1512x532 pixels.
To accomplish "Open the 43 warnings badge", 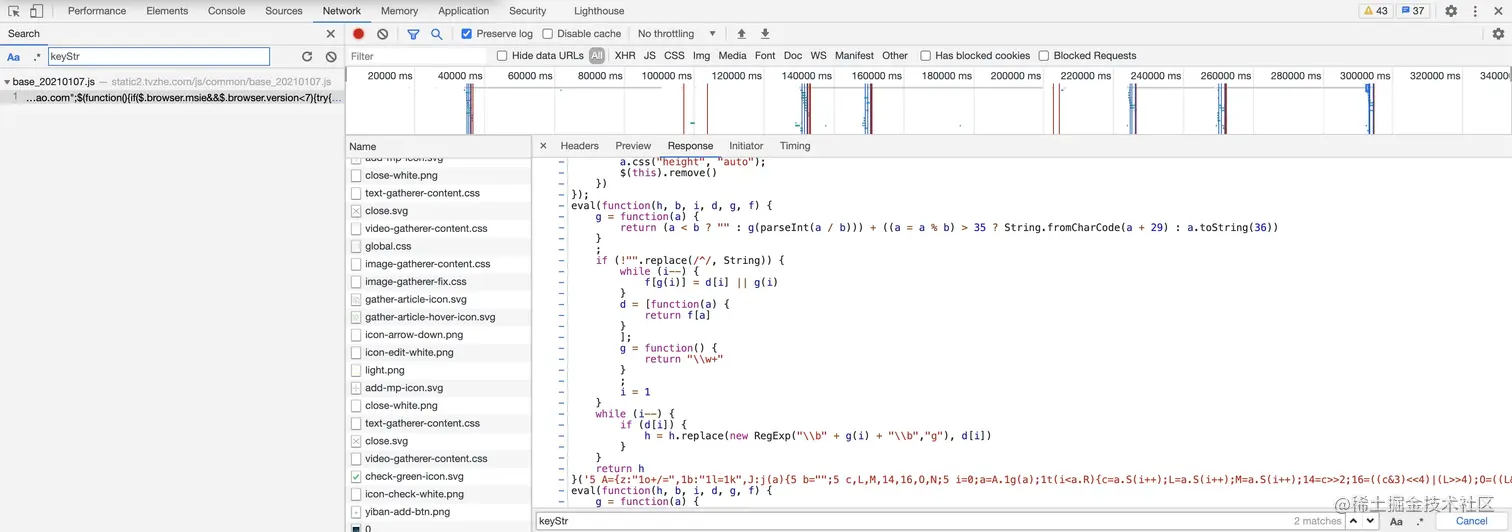I will point(1375,11).
